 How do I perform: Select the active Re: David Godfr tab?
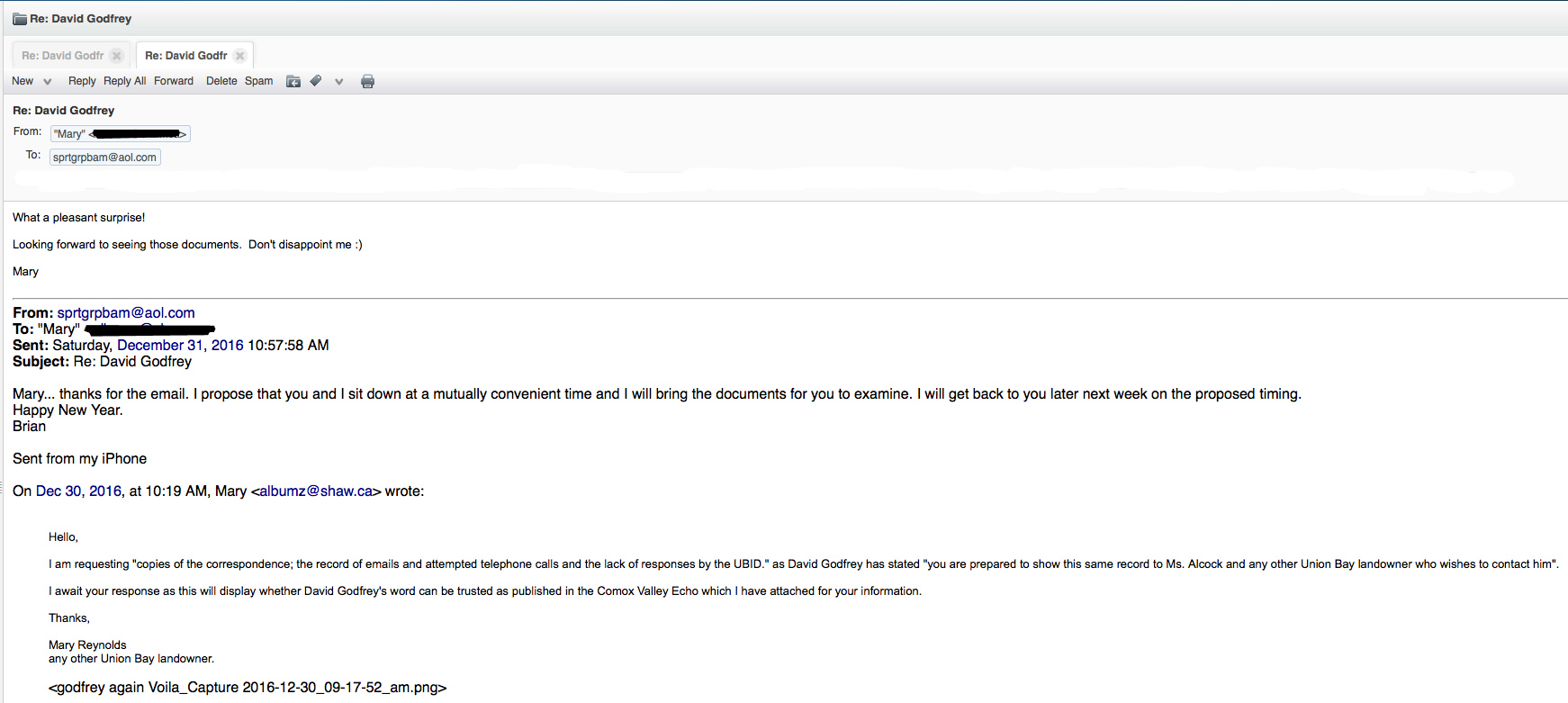186,56
